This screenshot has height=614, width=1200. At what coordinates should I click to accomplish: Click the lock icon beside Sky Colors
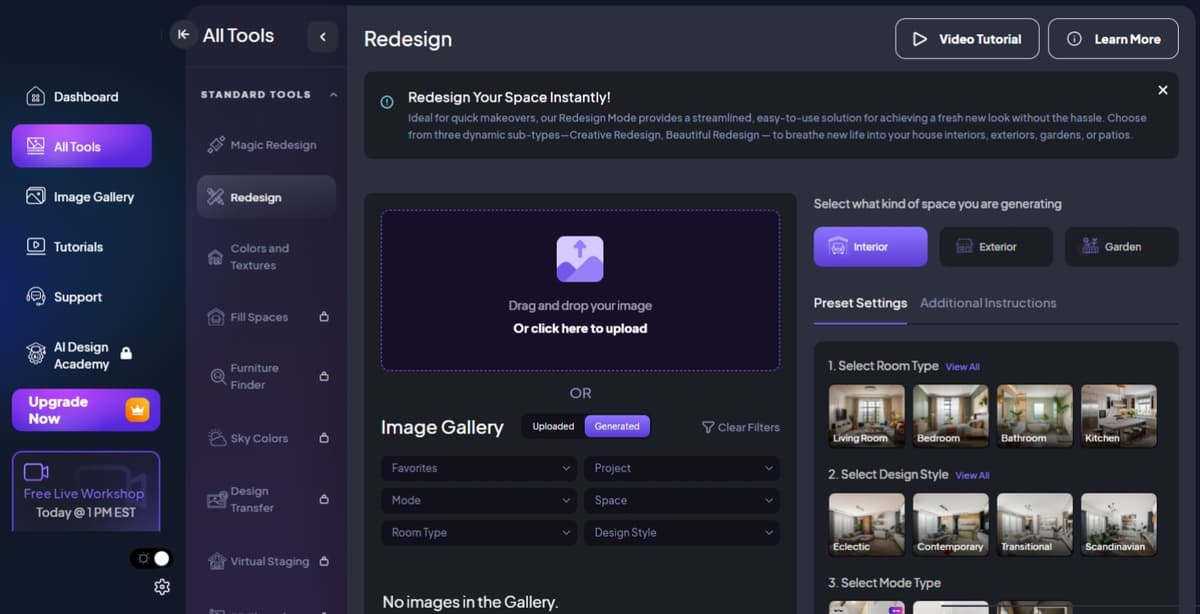point(324,438)
